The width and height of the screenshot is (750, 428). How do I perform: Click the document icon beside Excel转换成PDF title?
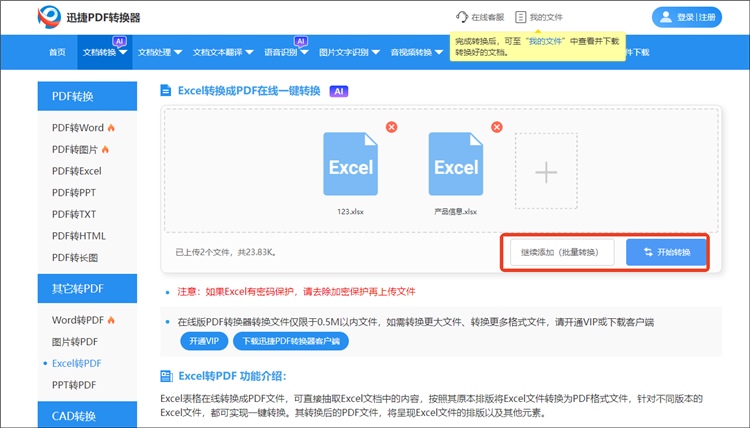[165, 90]
